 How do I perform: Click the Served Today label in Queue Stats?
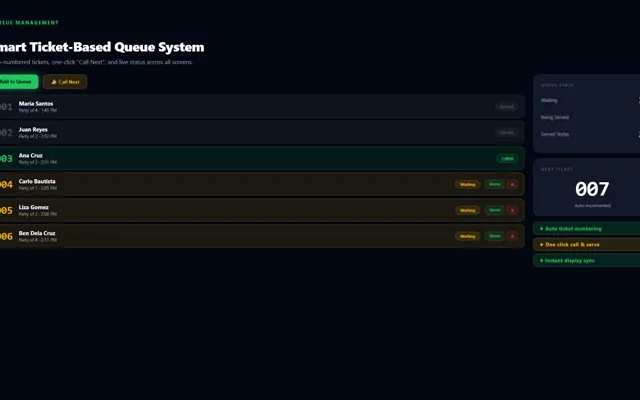pos(555,134)
